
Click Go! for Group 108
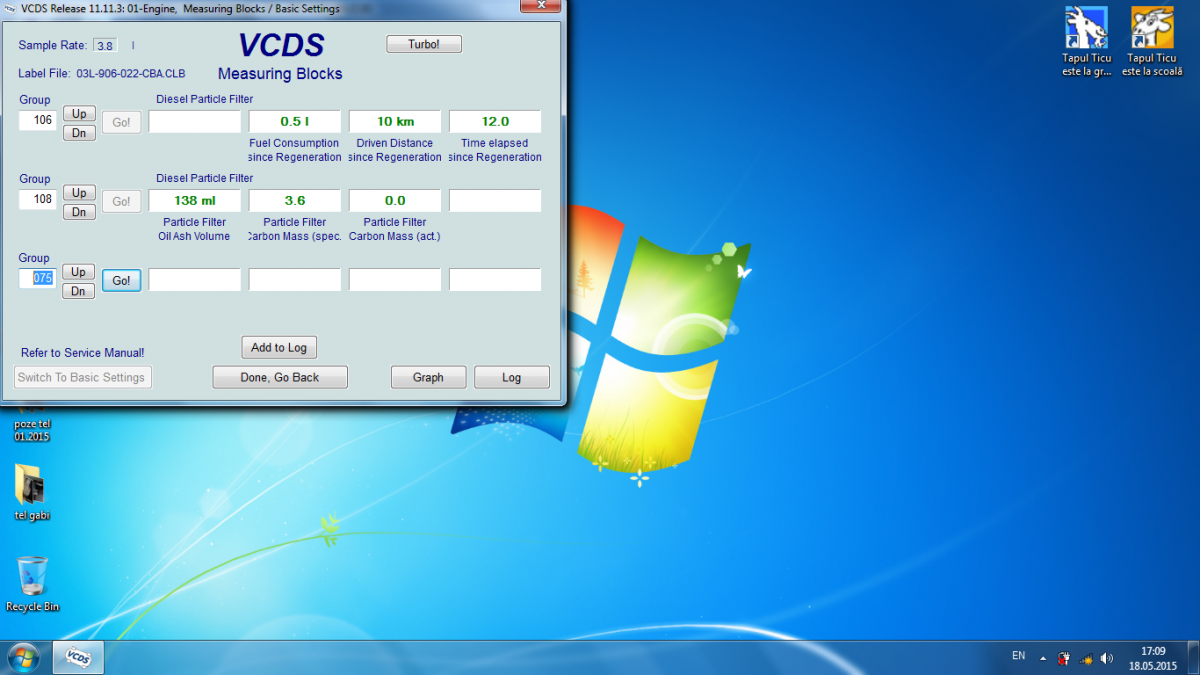coord(121,201)
